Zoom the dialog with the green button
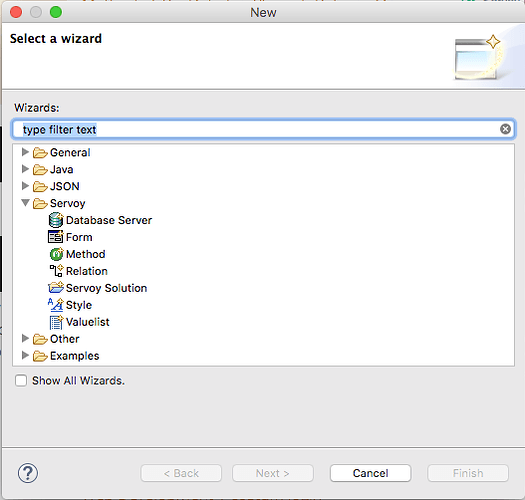The image size is (525, 500). 56,12
